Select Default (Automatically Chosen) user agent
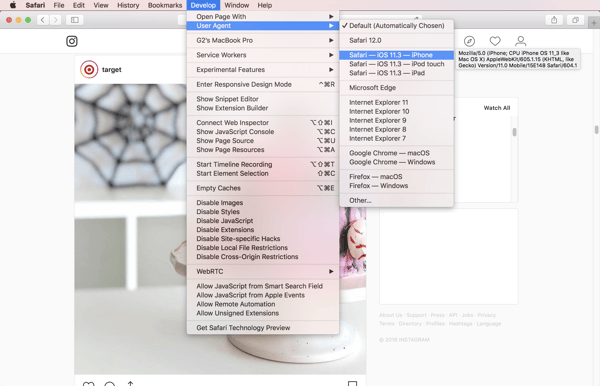 click(396, 26)
